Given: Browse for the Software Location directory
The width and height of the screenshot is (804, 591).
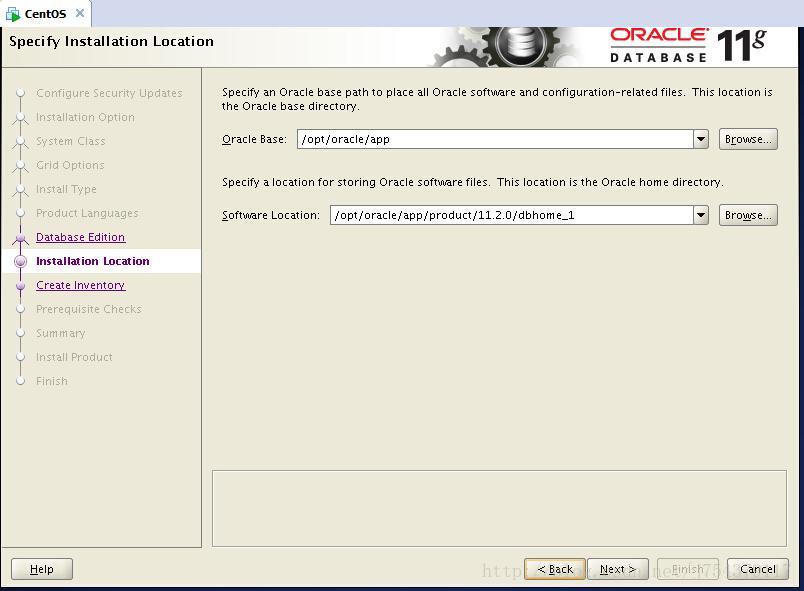Looking at the screenshot, I should tap(747, 215).
